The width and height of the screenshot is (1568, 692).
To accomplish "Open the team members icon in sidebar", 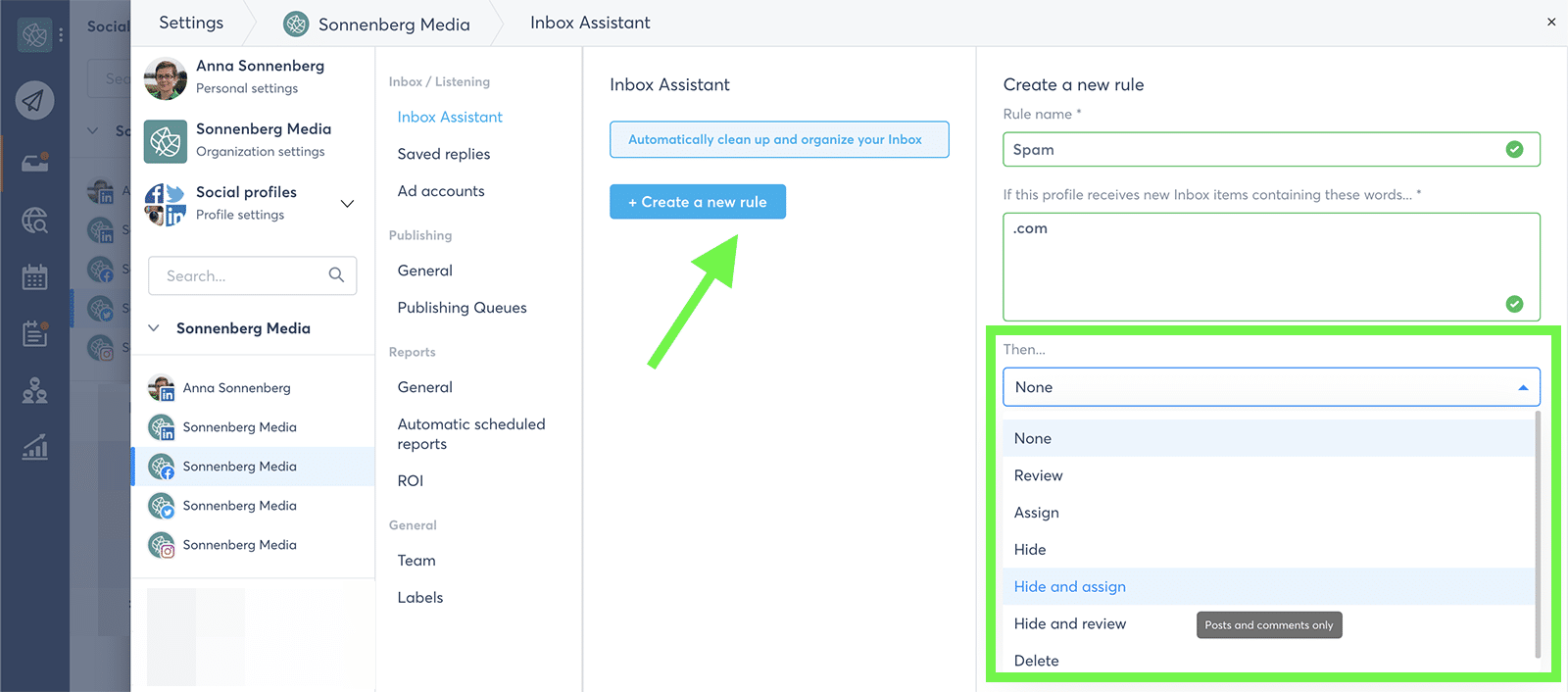I will tap(35, 391).
